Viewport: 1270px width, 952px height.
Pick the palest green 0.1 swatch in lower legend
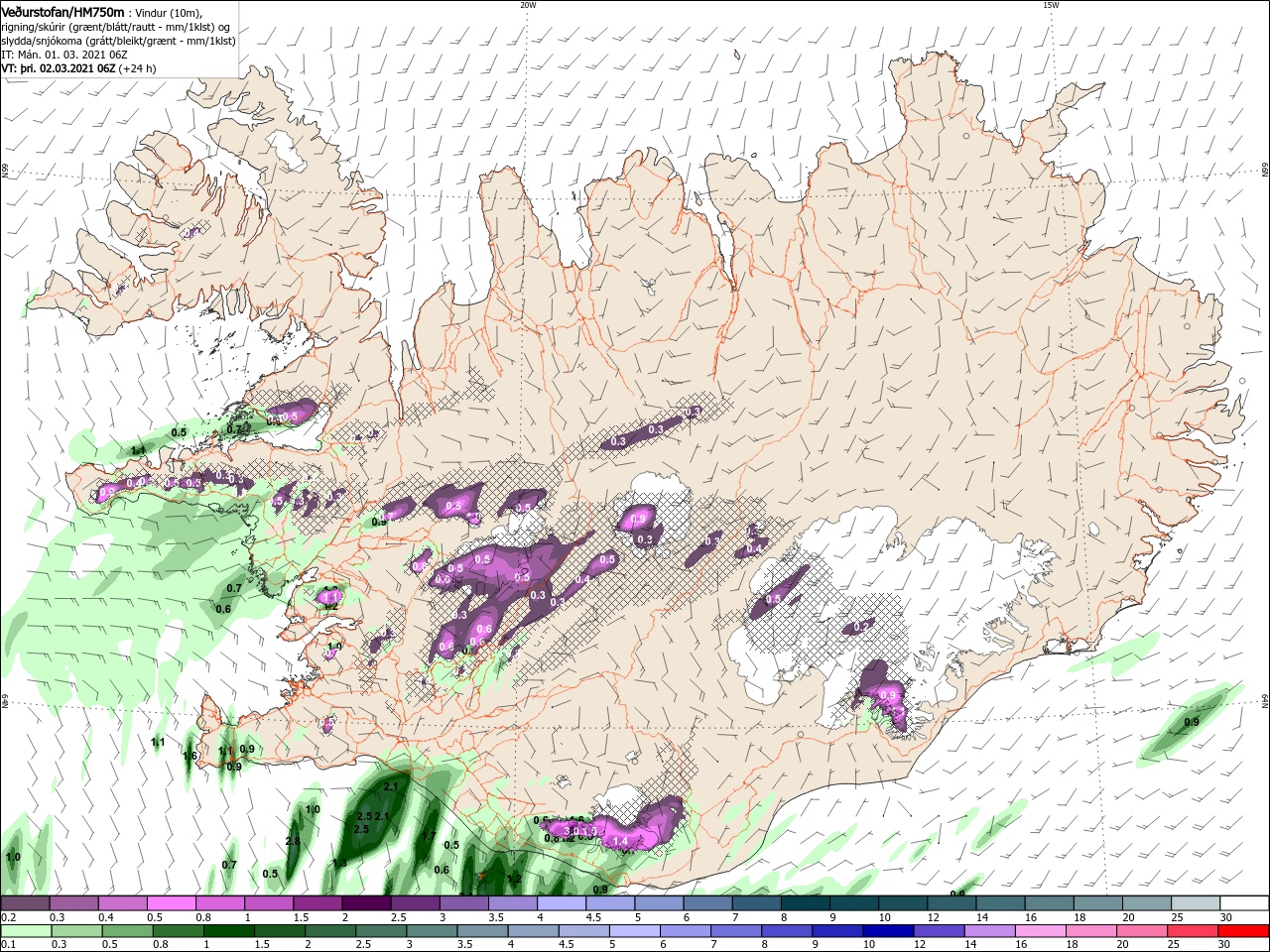pos(26,931)
